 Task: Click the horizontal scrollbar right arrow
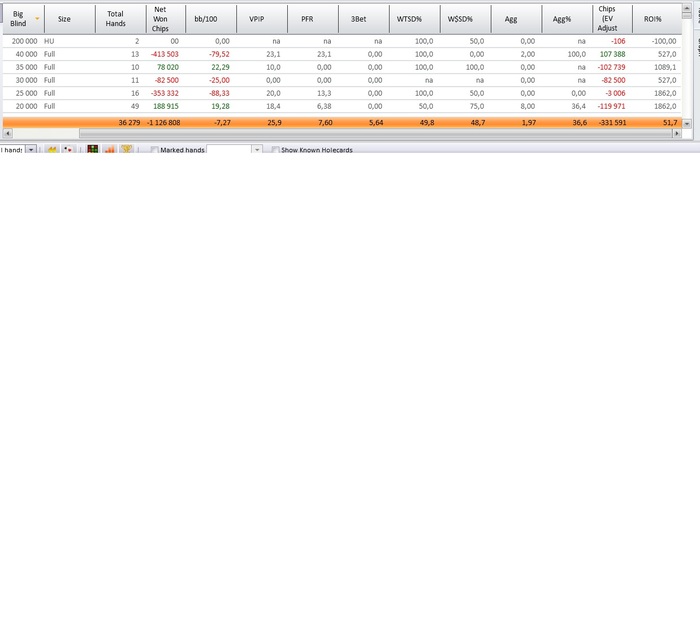point(677,133)
